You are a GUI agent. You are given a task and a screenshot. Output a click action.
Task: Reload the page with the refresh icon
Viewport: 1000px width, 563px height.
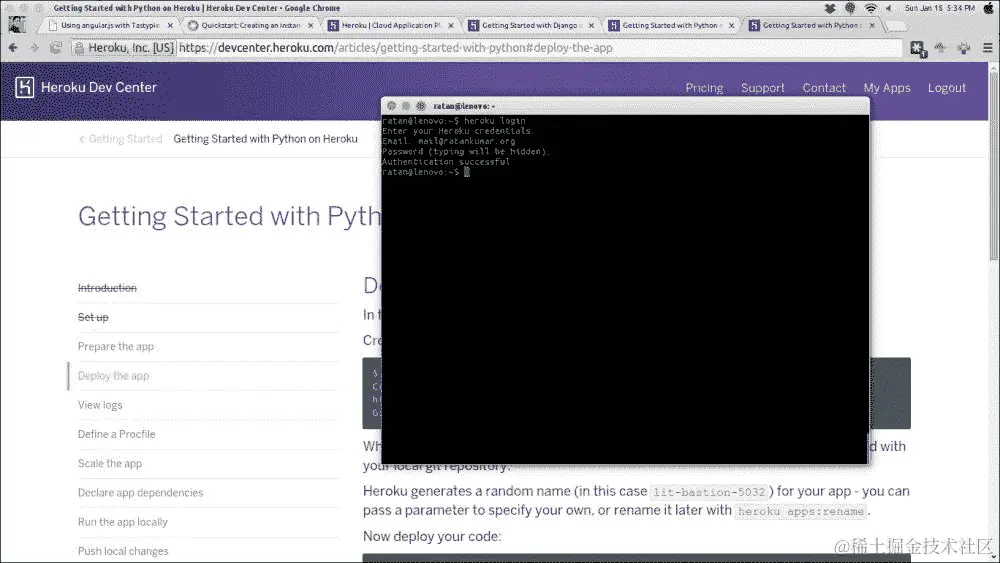pyautogui.click(x=56, y=48)
